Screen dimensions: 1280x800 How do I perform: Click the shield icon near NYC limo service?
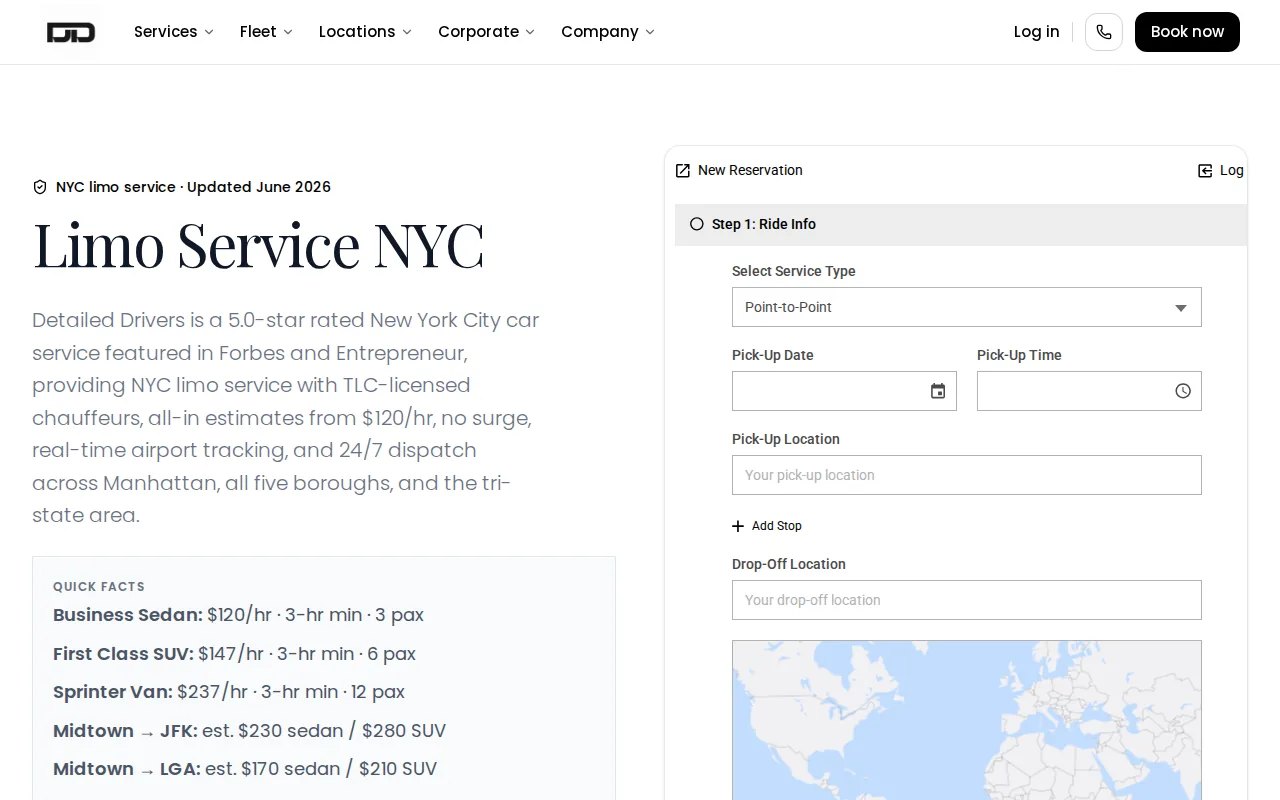pyautogui.click(x=40, y=187)
